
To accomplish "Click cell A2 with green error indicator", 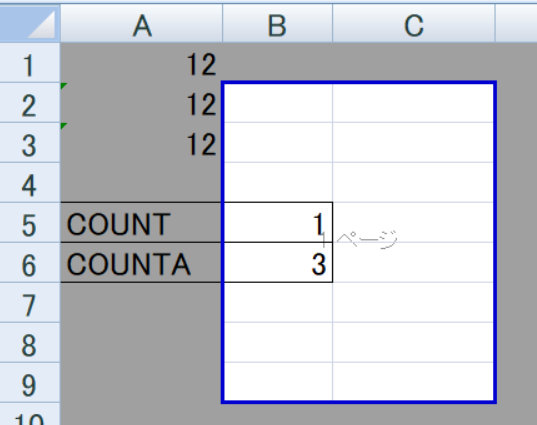I will point(141,102).
